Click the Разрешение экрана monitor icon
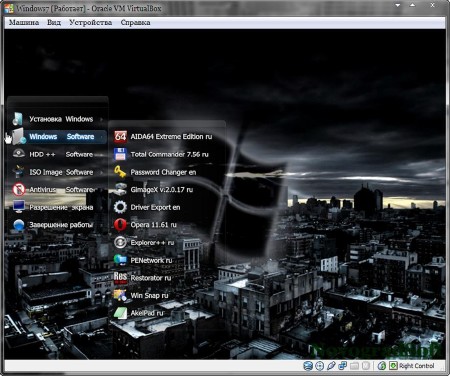The height and width of the screenshot is (376, 450). pyautogui.click(x=19, y=207)
